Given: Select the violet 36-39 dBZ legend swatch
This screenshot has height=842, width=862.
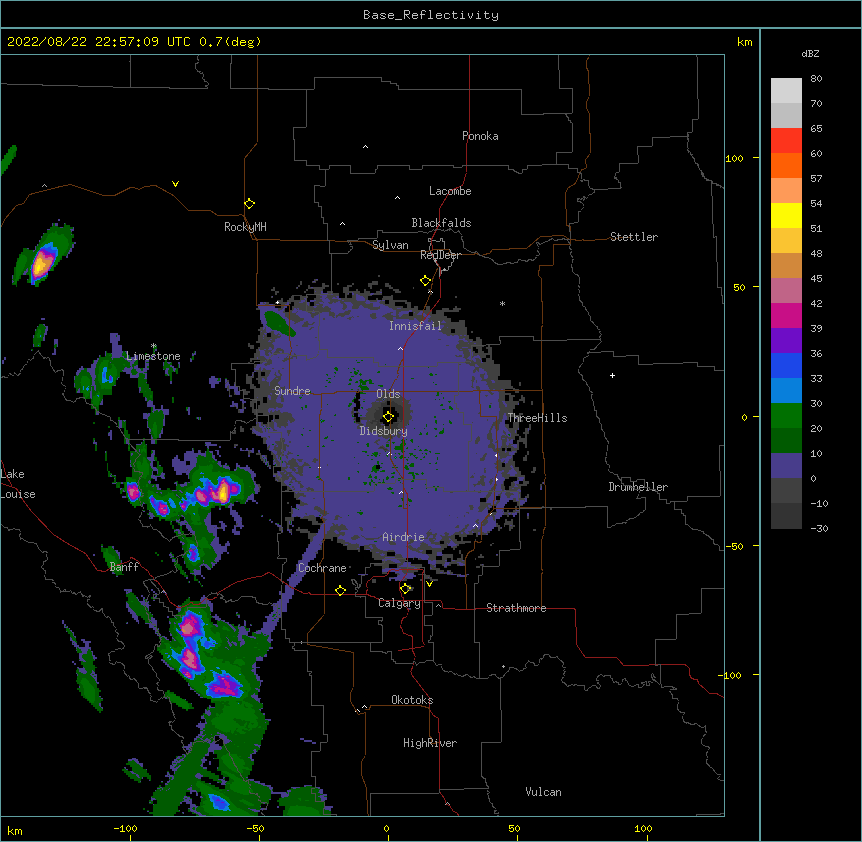Looking at the screenshot, I should [786, 341].
